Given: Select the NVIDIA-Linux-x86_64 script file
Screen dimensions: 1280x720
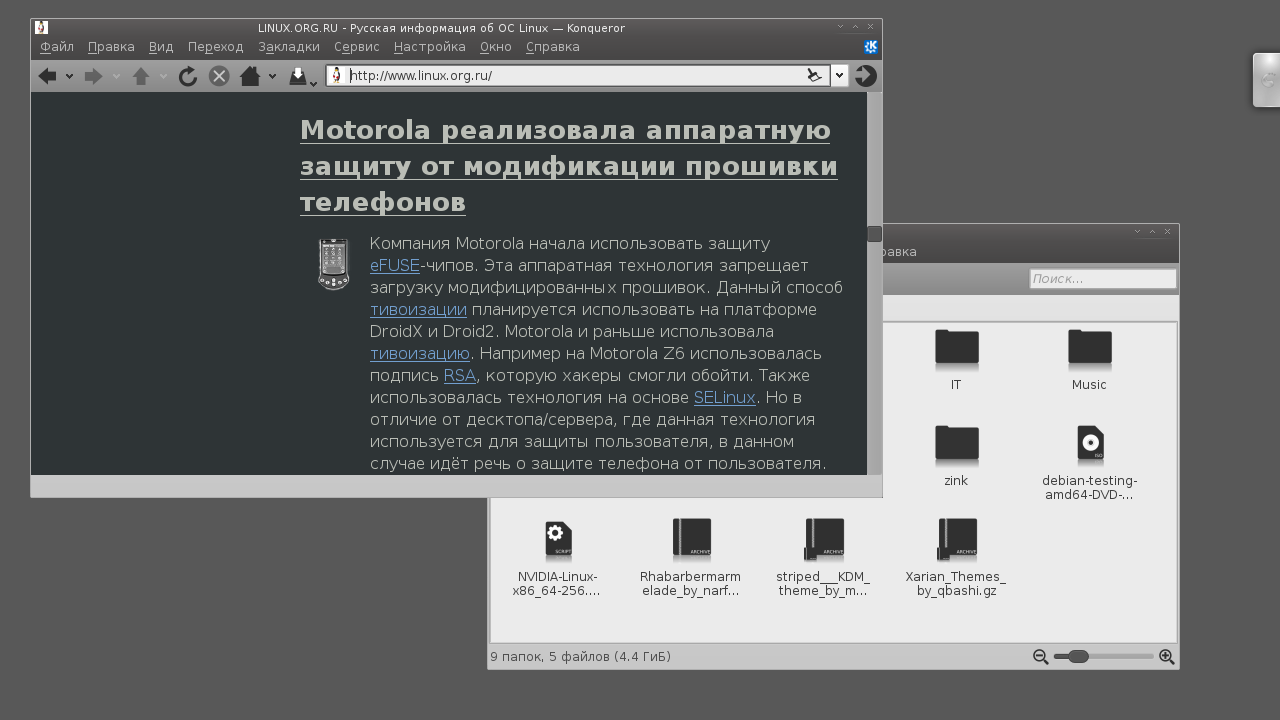Looking at the screenshot, I should [x=558, y=558].
